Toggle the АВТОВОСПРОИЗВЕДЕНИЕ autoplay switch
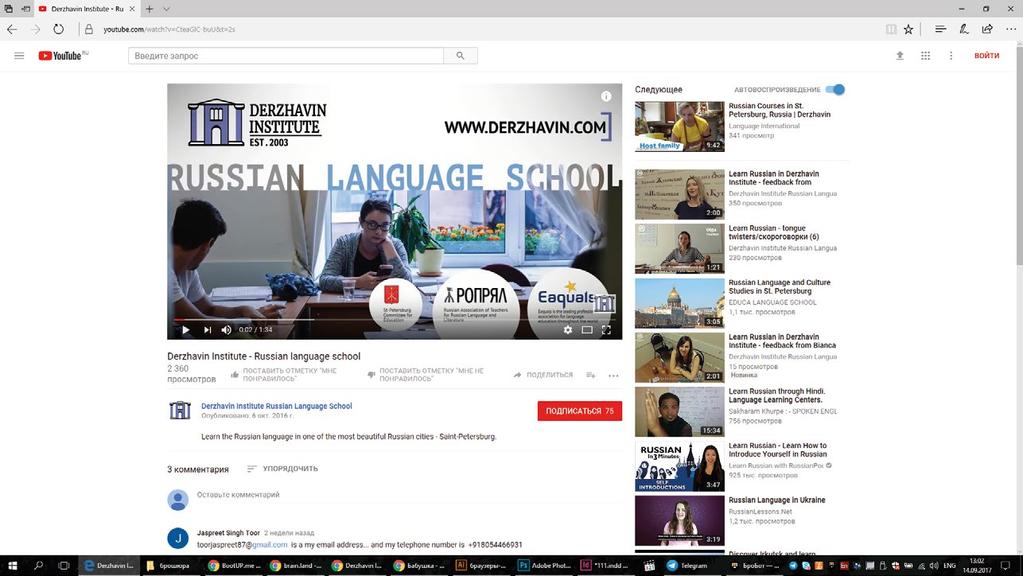 [x=835, y=89]
